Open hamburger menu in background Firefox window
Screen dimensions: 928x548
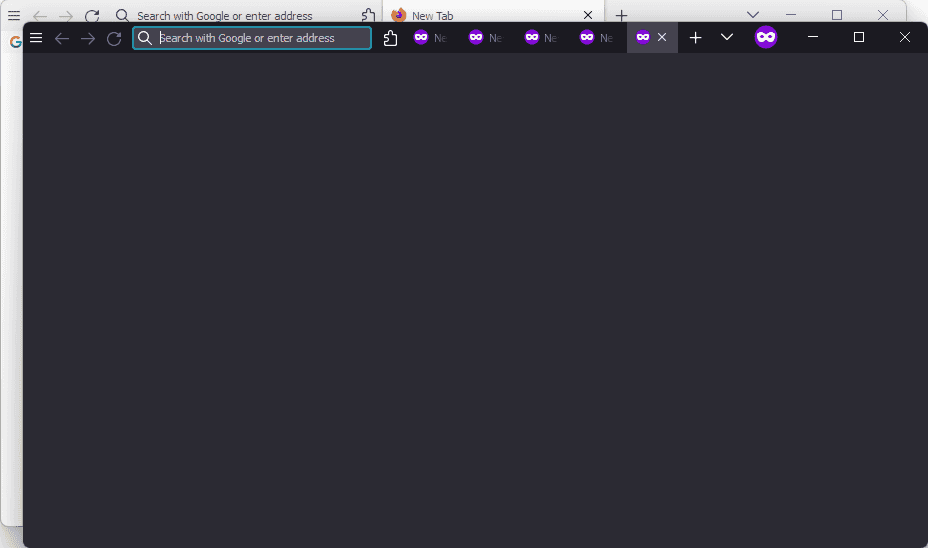[x=14, y=15]
